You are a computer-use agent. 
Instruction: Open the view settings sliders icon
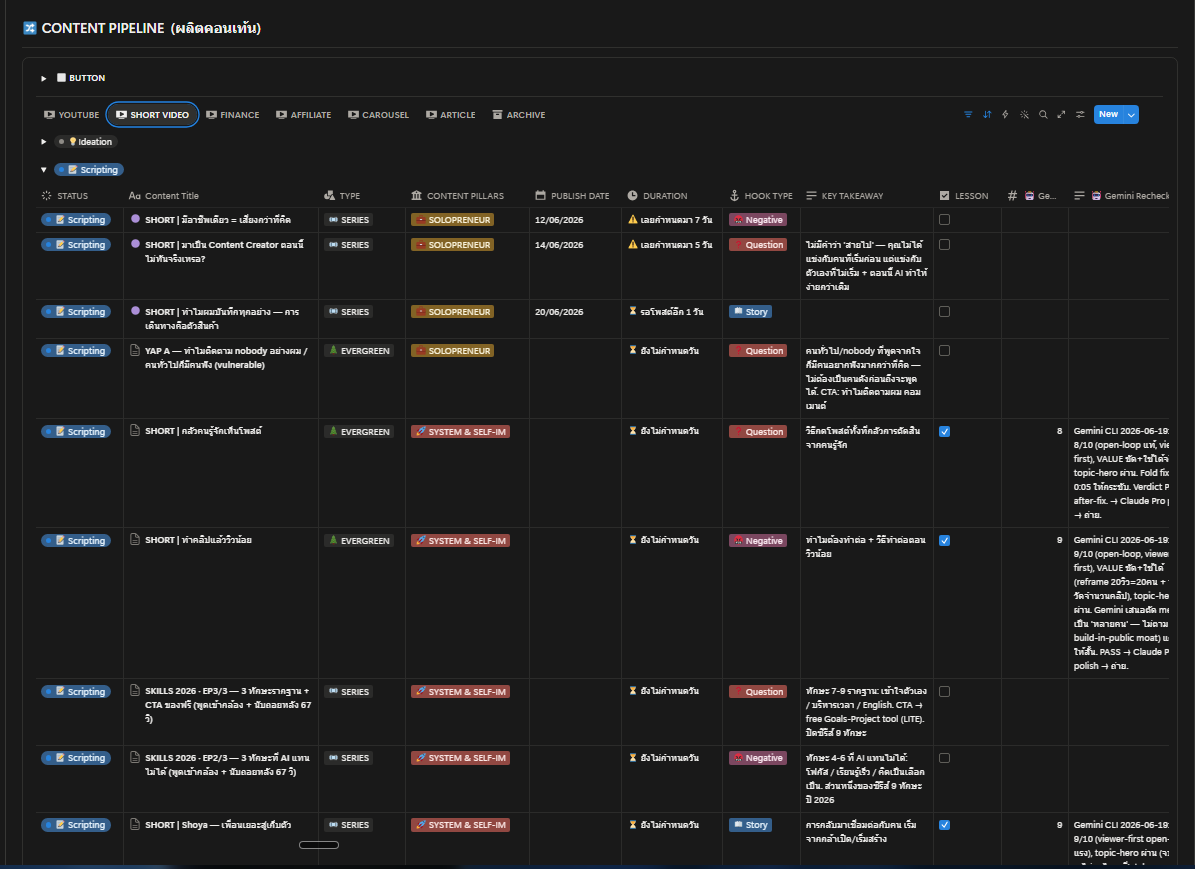[1080, 114]
